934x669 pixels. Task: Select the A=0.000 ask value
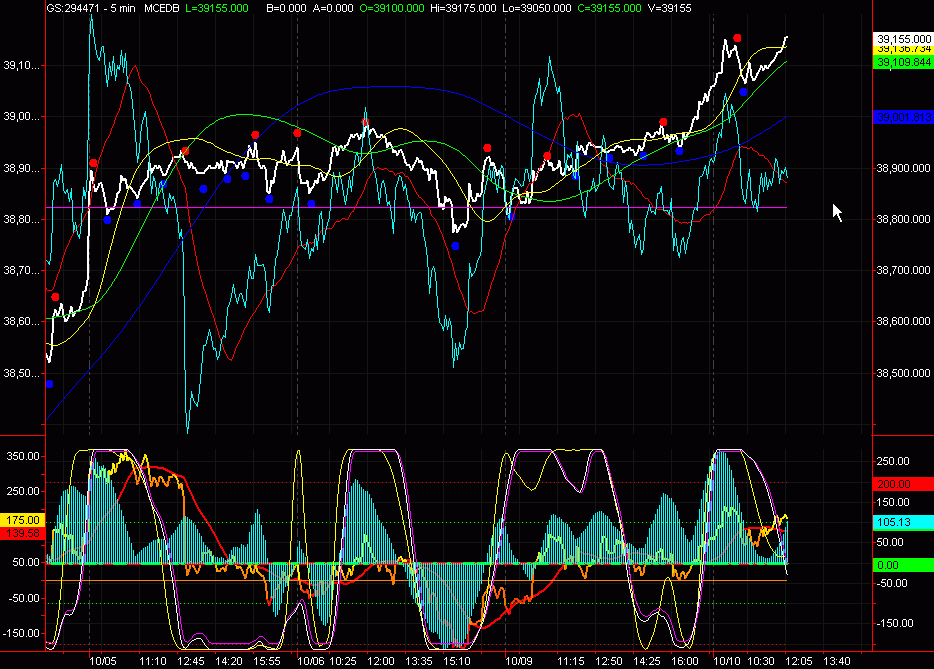332,8
